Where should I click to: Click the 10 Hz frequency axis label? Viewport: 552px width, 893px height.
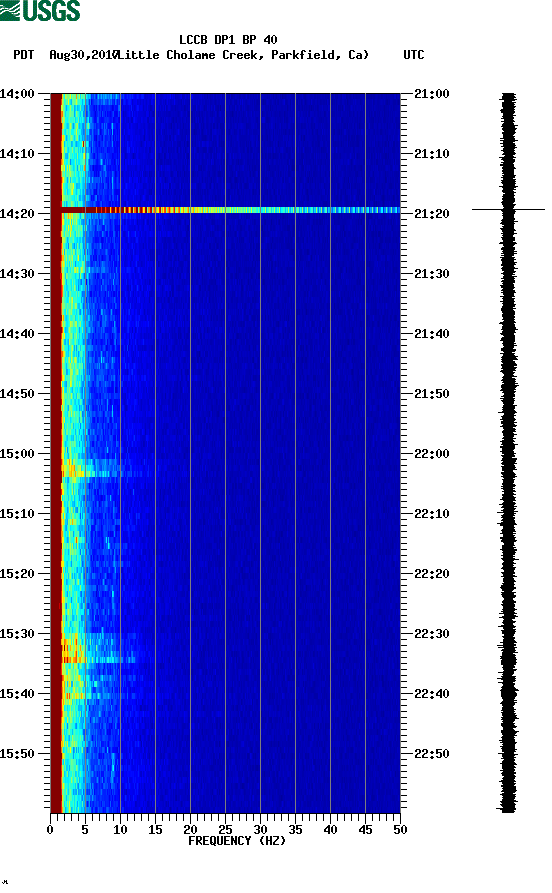120,830
